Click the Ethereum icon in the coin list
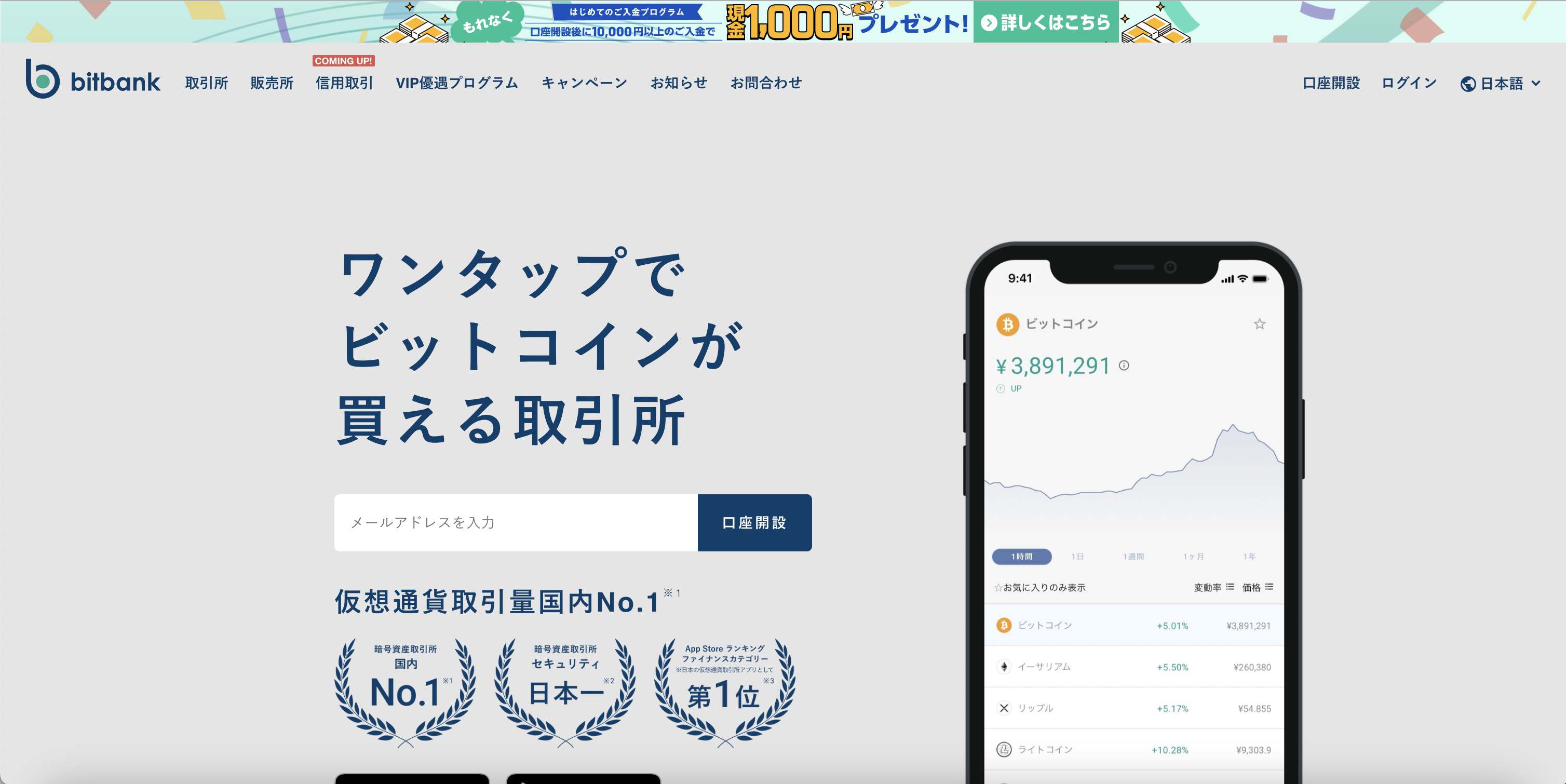This screenshot has width=1566, height=784. tap(1004, 666)
